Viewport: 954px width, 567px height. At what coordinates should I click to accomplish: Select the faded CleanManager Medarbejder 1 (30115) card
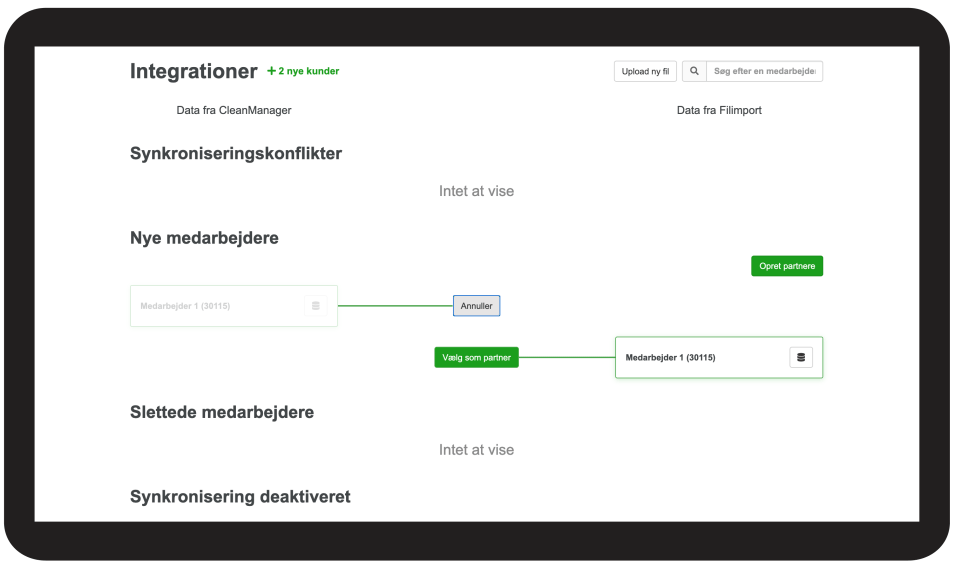(x=234, y=306)
